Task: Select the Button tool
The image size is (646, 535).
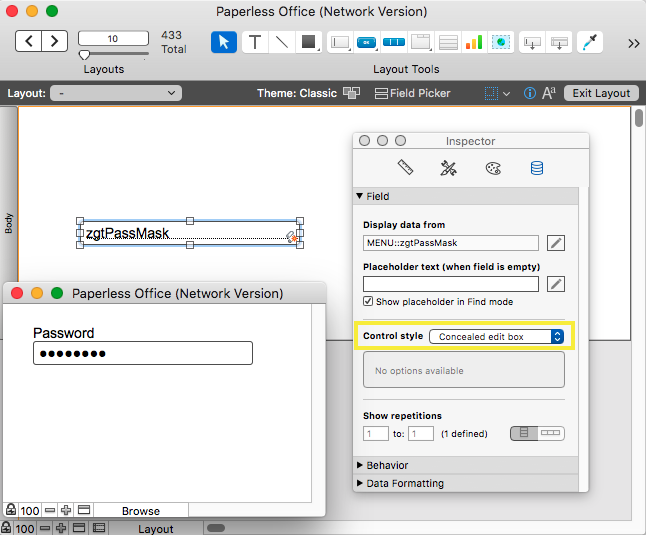Action: tap(367, 42)
